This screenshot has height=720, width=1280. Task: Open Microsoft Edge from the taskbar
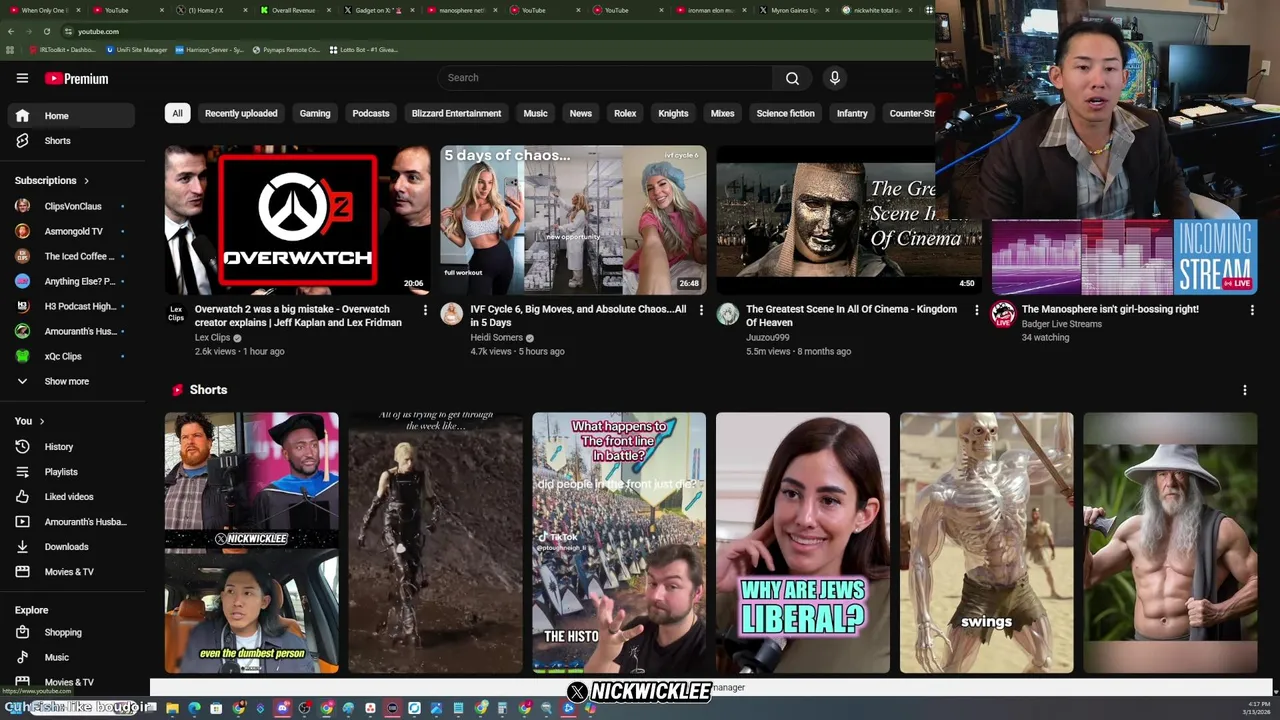[x=194, y=708]
